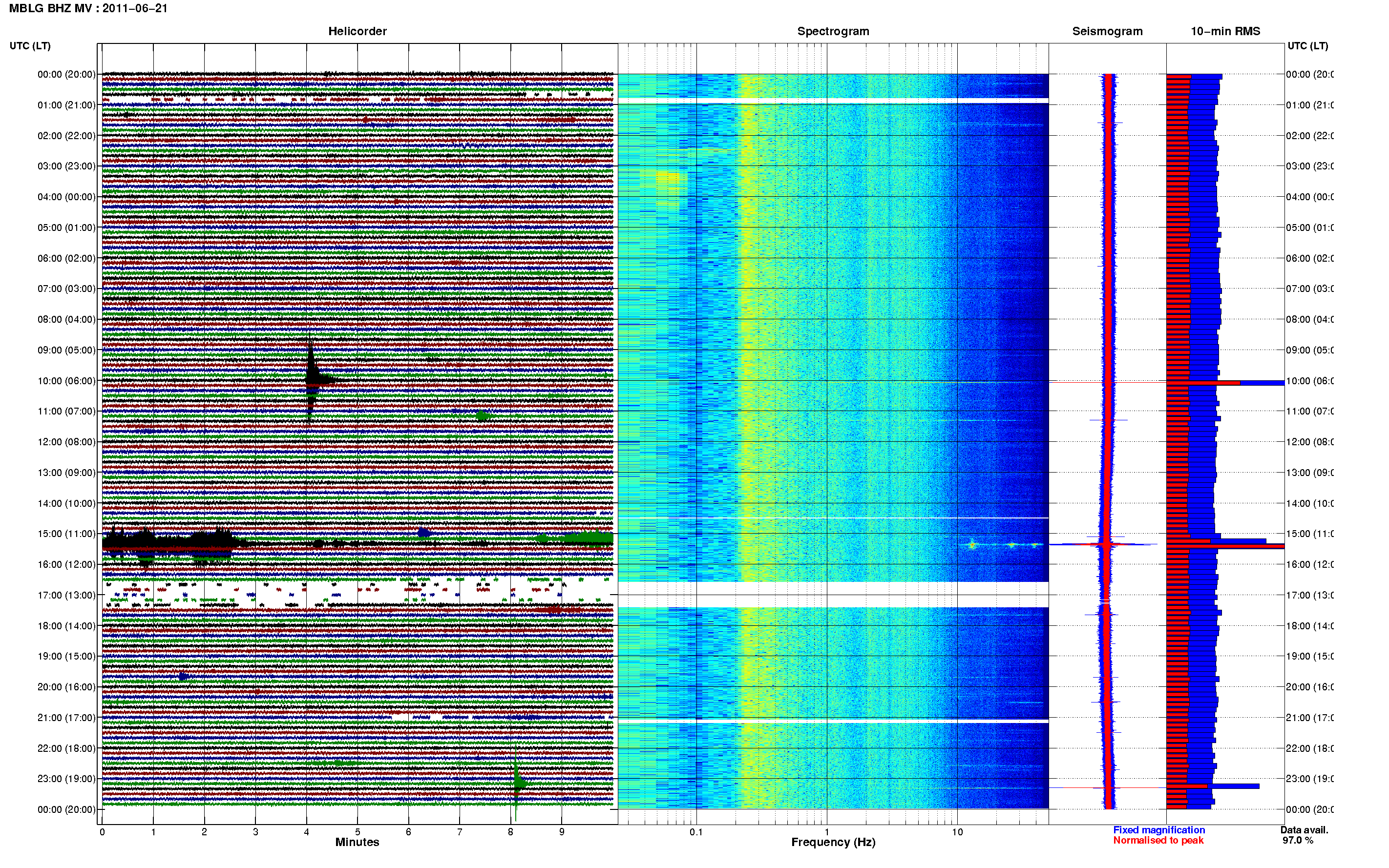The height and width of the screenshot is (868, 1389).
Task: Select the '10:00 (06:00)' left time label
Action: [66, 381]
